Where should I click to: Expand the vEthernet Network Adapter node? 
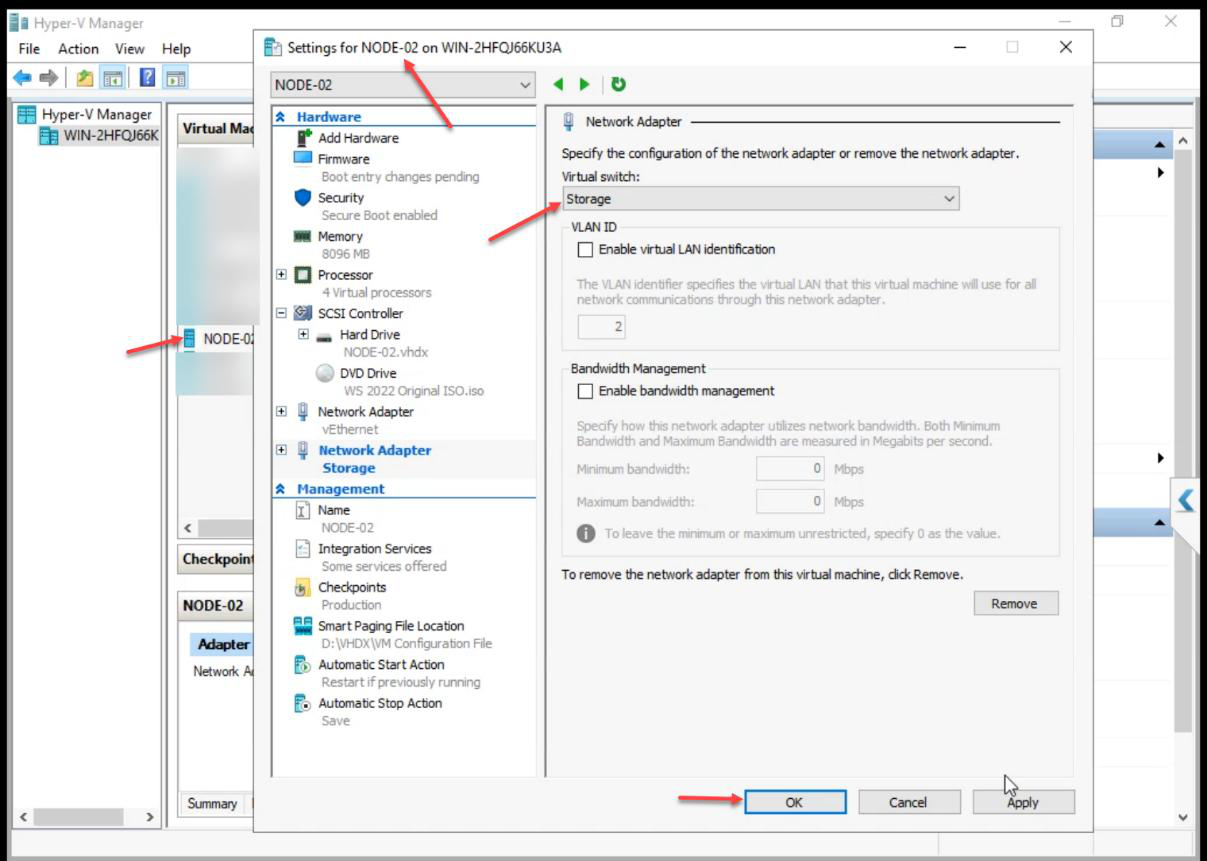281,411
